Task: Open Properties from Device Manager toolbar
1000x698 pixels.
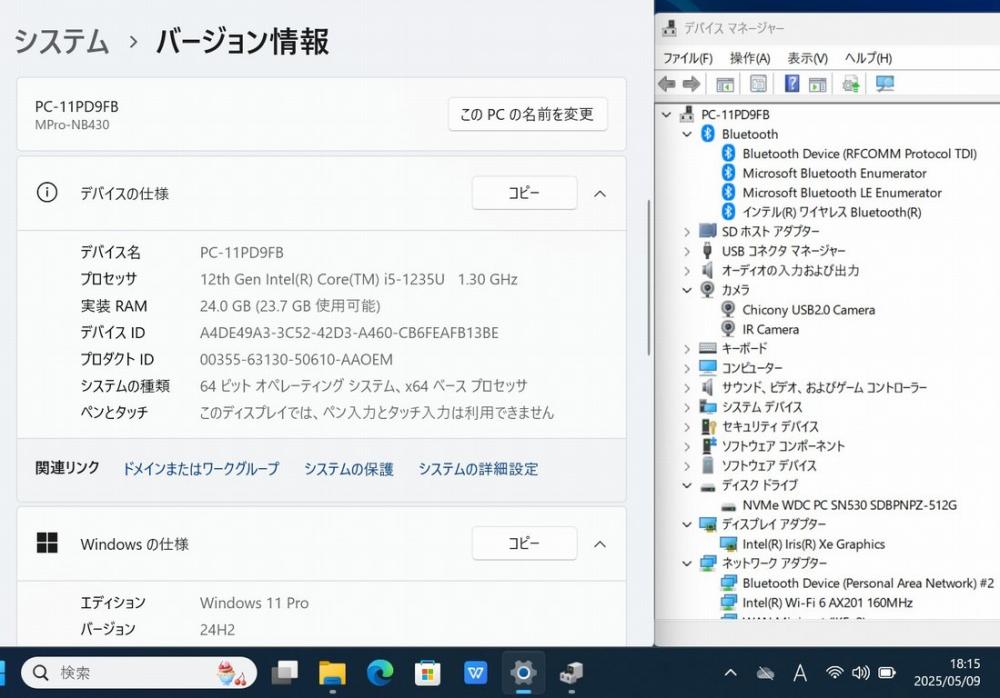Action: coord(758,84)
